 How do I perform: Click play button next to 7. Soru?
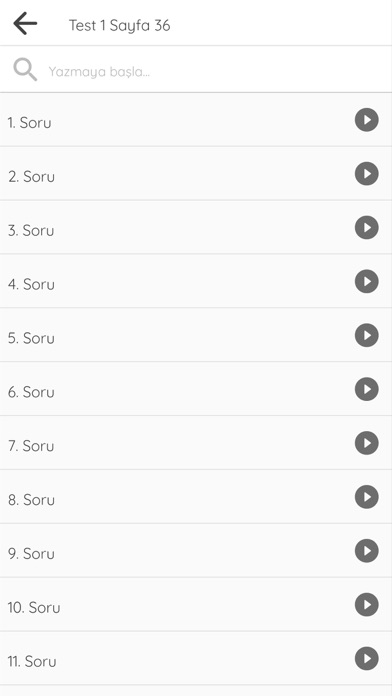tap(366, 443)
